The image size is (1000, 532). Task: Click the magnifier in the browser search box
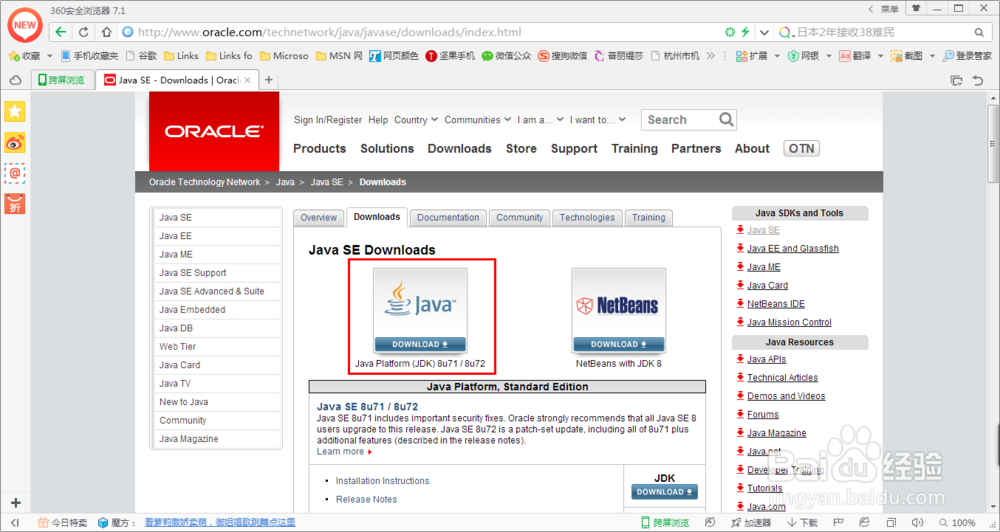[980, 32]
